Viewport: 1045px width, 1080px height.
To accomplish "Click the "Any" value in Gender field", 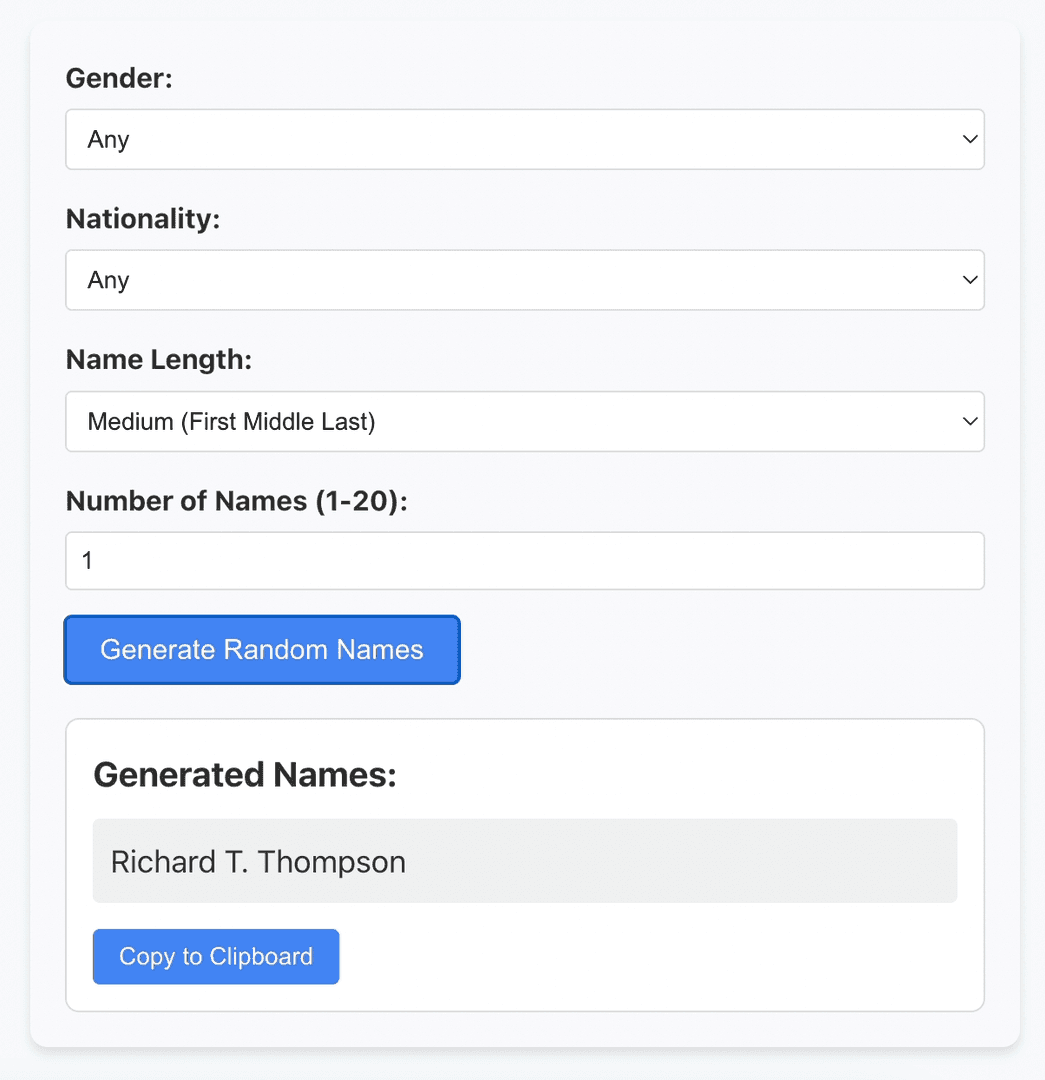I will (108, 140).
